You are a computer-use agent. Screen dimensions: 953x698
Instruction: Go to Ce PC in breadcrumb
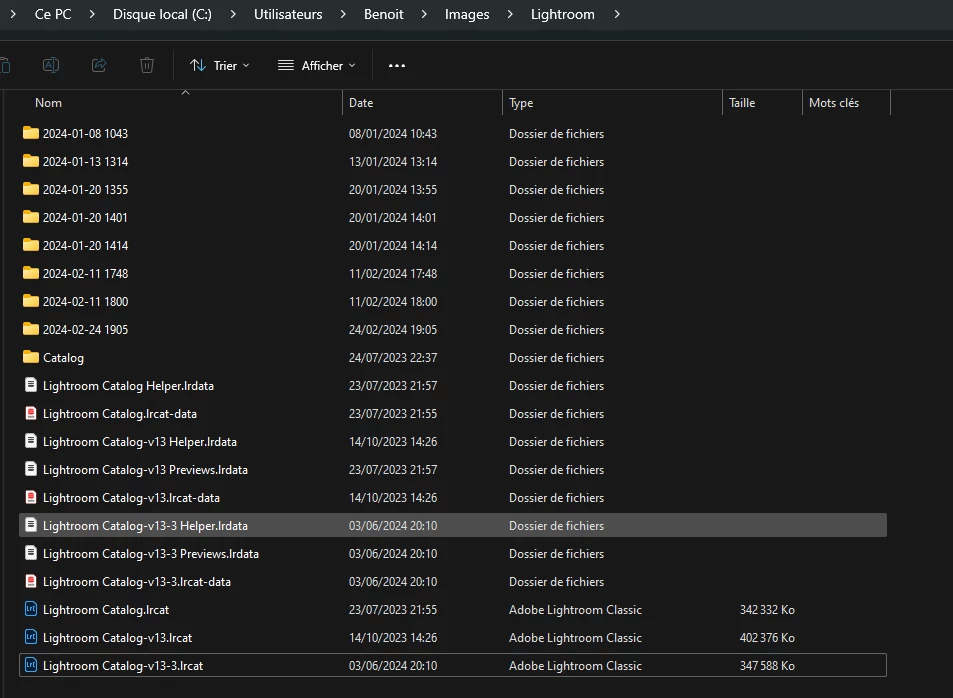(x=53, y=14)
